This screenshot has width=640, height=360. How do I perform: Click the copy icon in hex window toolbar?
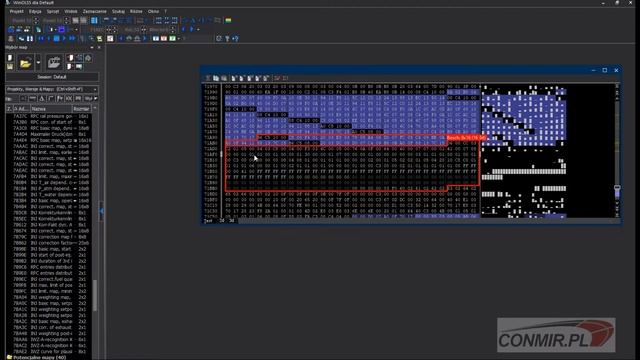[216, 78]
